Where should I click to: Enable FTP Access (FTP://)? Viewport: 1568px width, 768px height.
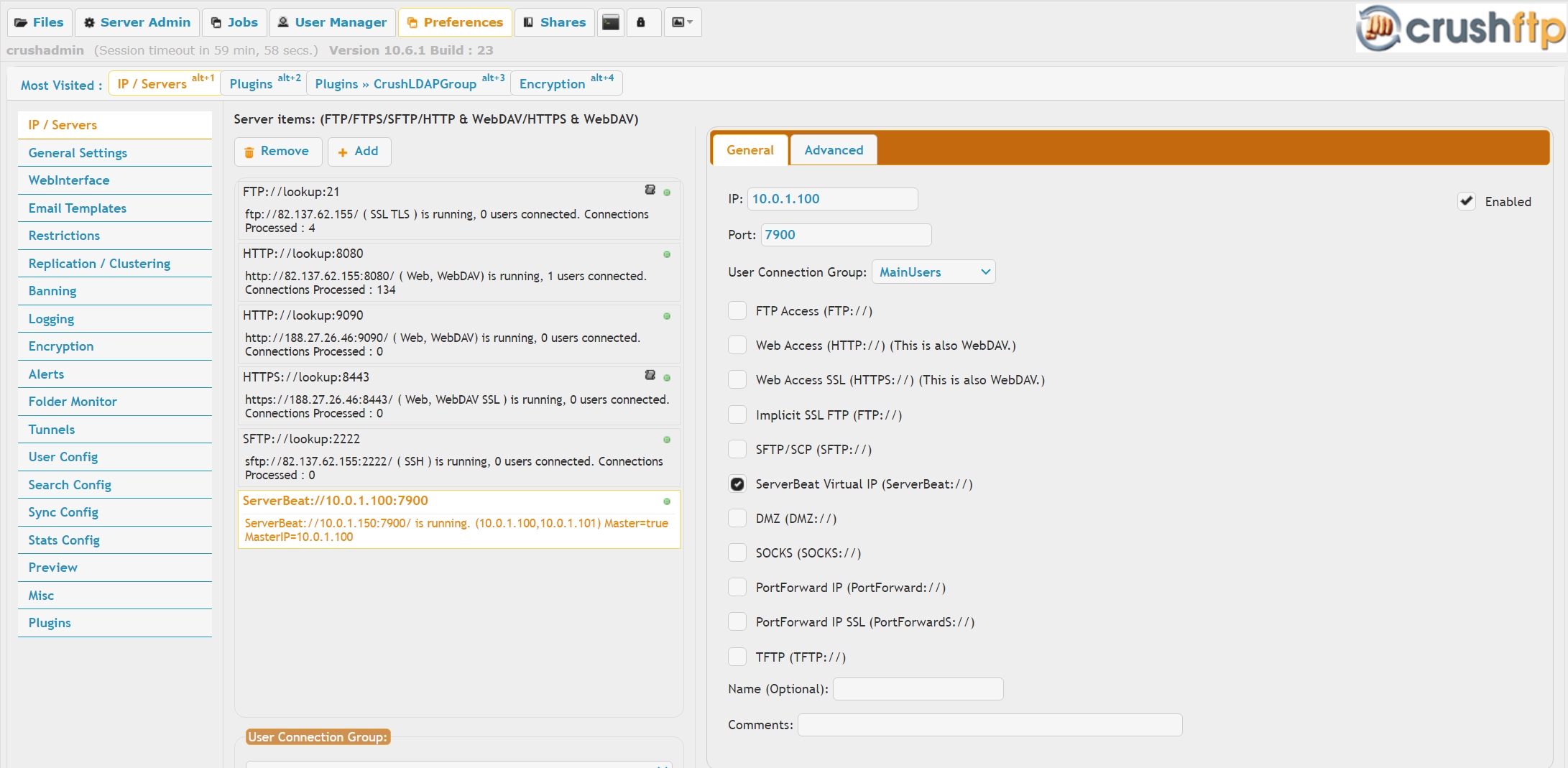(x=737, y=310)
